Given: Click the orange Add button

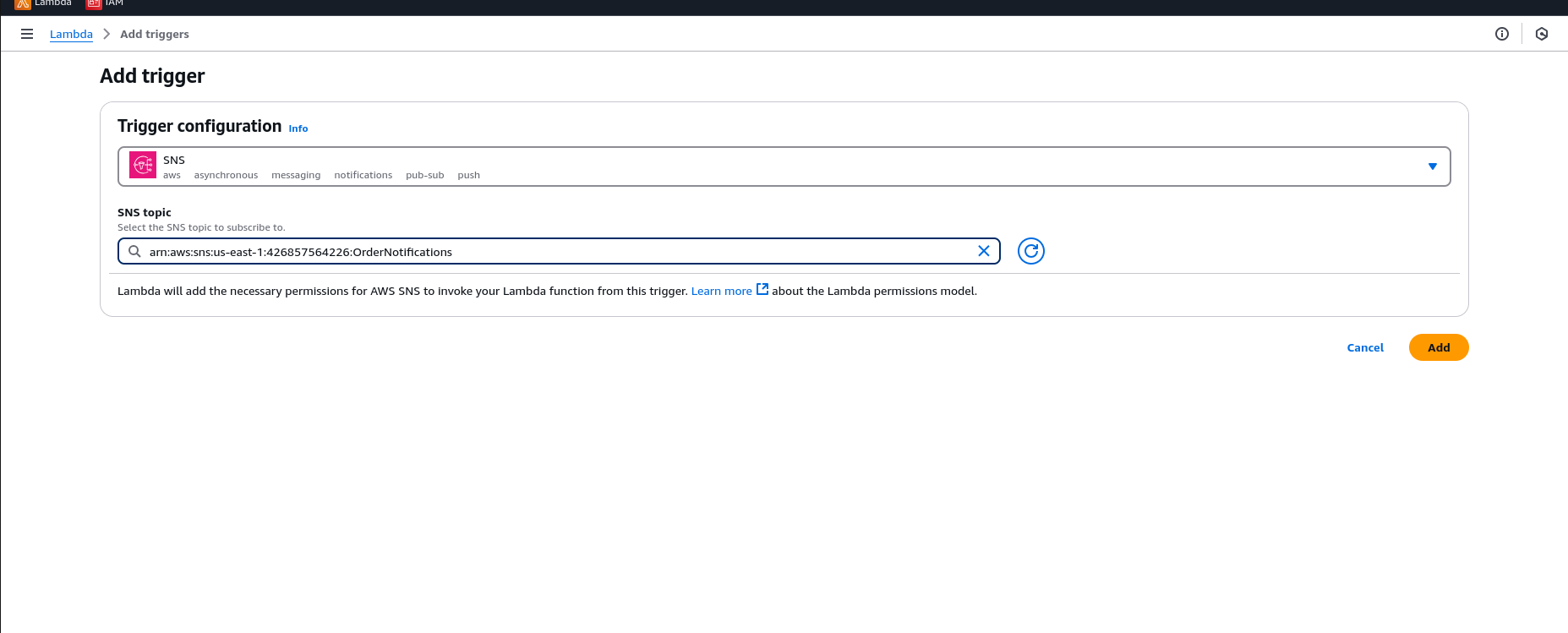Looking at the screenshot, I should click(1439, 347).
